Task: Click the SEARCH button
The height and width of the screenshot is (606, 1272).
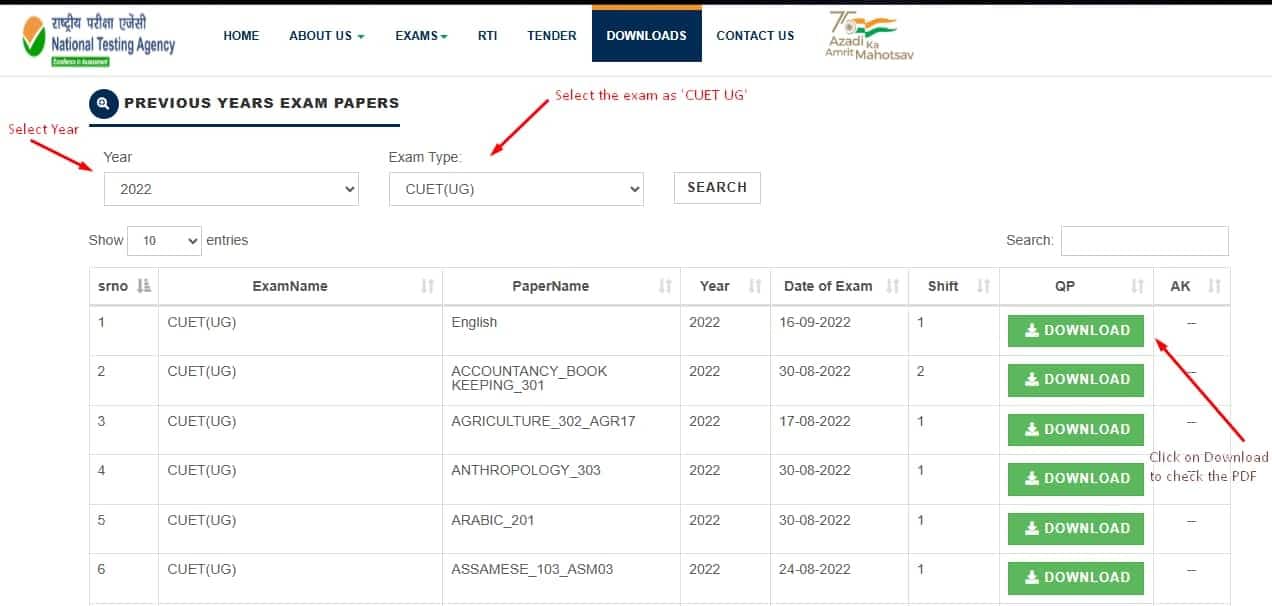Action: (x=717, y=187)
